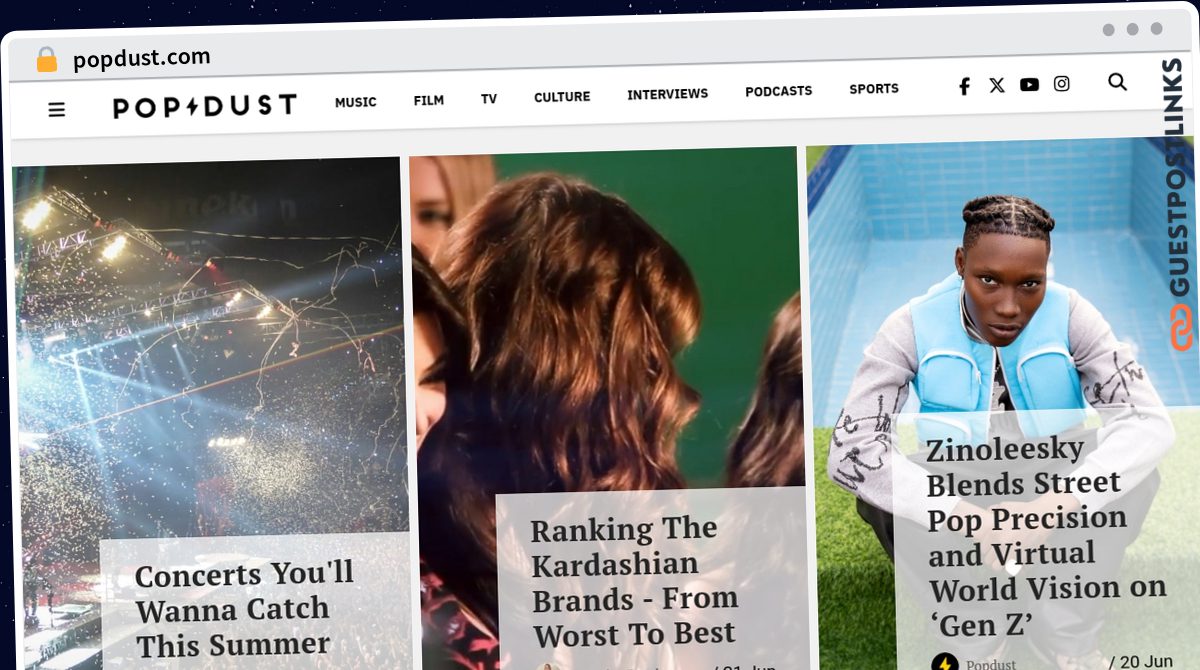The width and height of the screenshot is (1200, 670).
Task: Open the Instagram icon
Action: [1062, 84]
